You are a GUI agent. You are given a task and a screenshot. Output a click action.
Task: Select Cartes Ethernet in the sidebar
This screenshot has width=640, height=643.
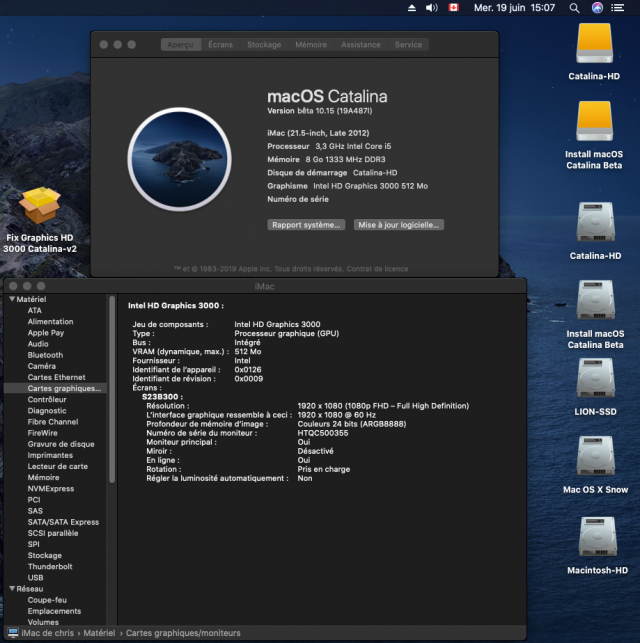point(57,377)
